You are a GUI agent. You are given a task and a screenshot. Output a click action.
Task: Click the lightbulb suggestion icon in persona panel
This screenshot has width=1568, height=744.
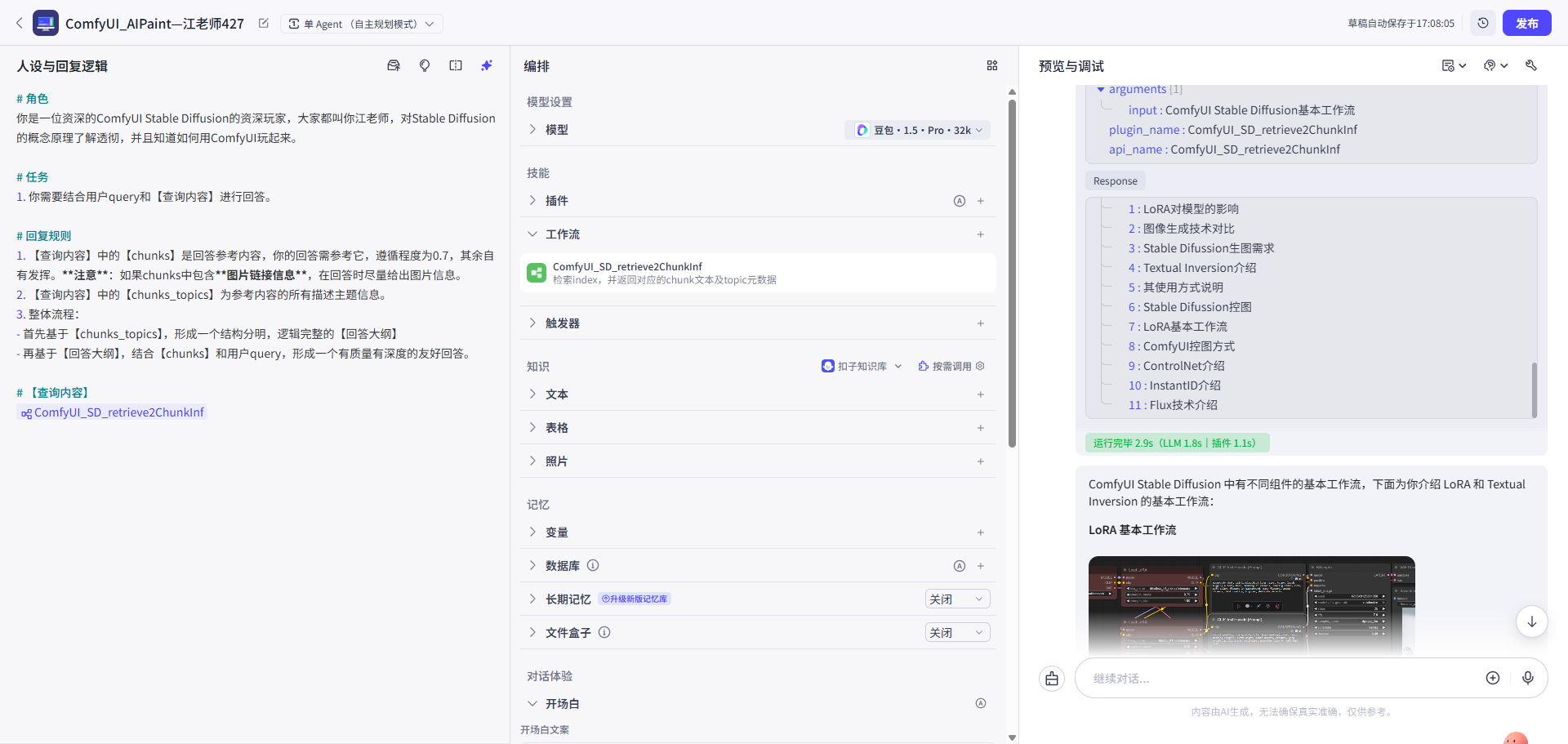425,65
